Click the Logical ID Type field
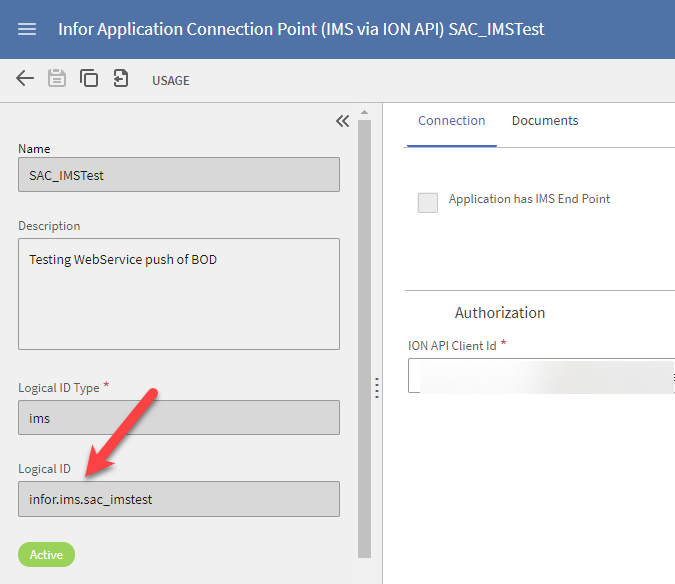Viewport: 675px width, 584px height. (x=179, y=418)
